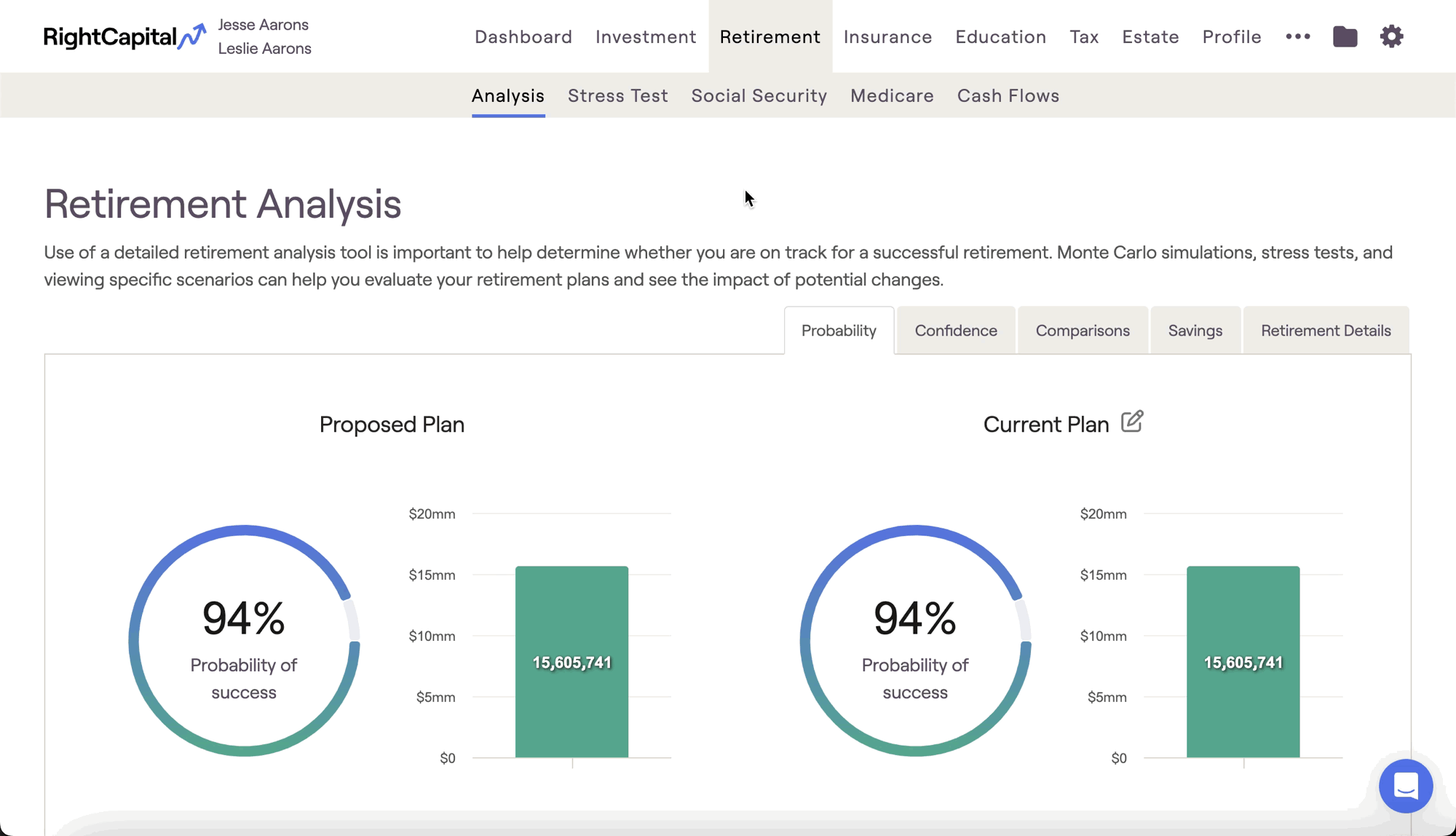This screenshot has width=1456, height=836.
Task: Go to the Dashboard page
Action: [x=523, y=36]
